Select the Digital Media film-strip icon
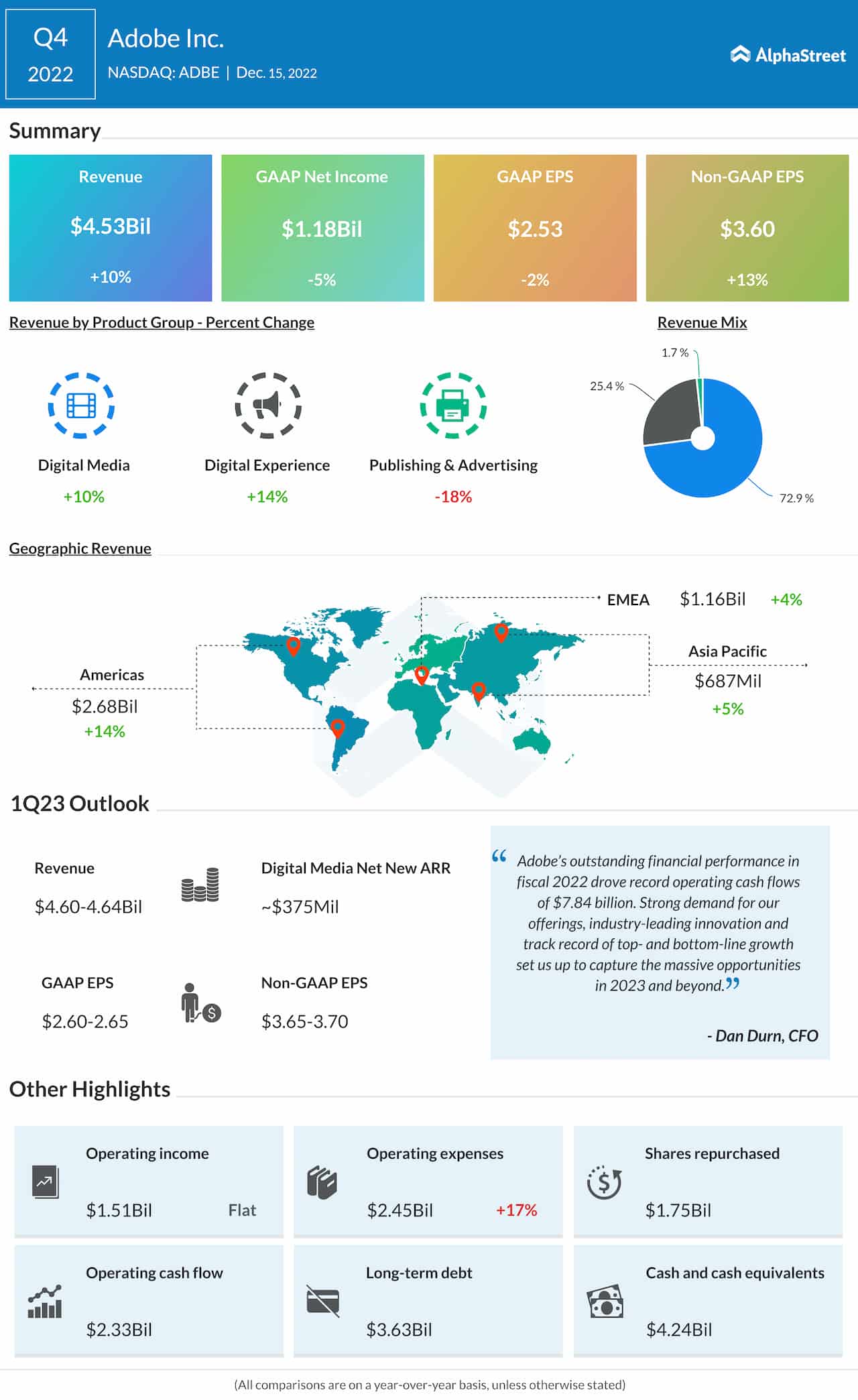The height and width of the screenshot is (1400, 858). [x=81, y=405]
